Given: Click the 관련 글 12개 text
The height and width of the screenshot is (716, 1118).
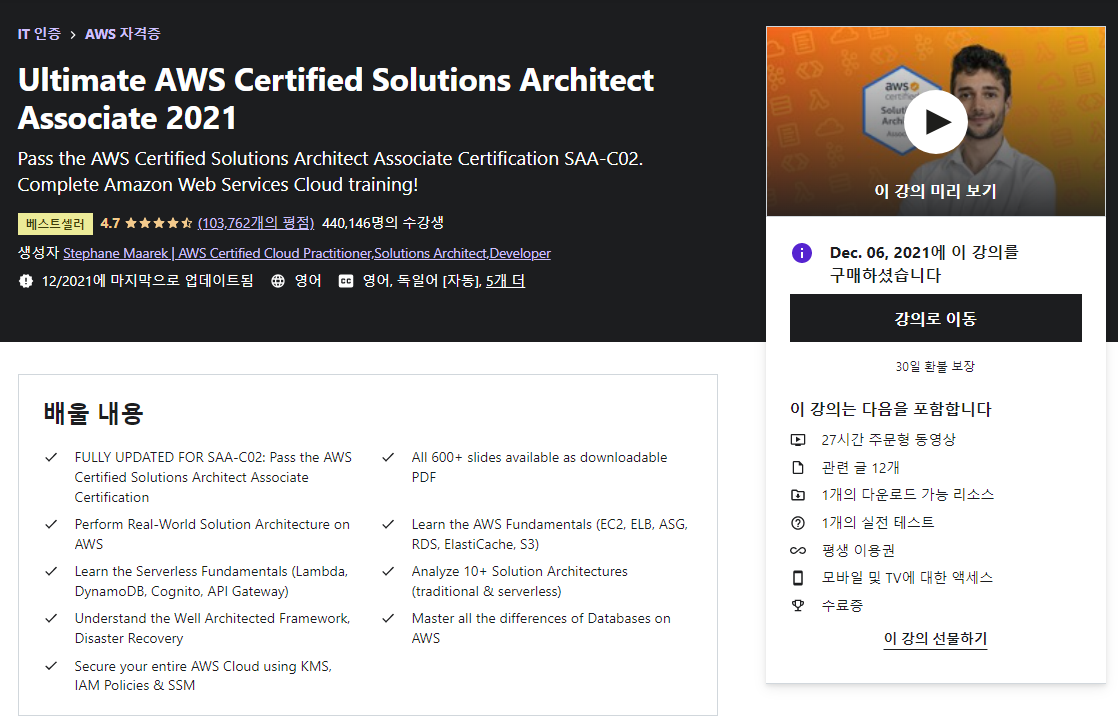Looking at the screenshot, I should tap(860, 468).
